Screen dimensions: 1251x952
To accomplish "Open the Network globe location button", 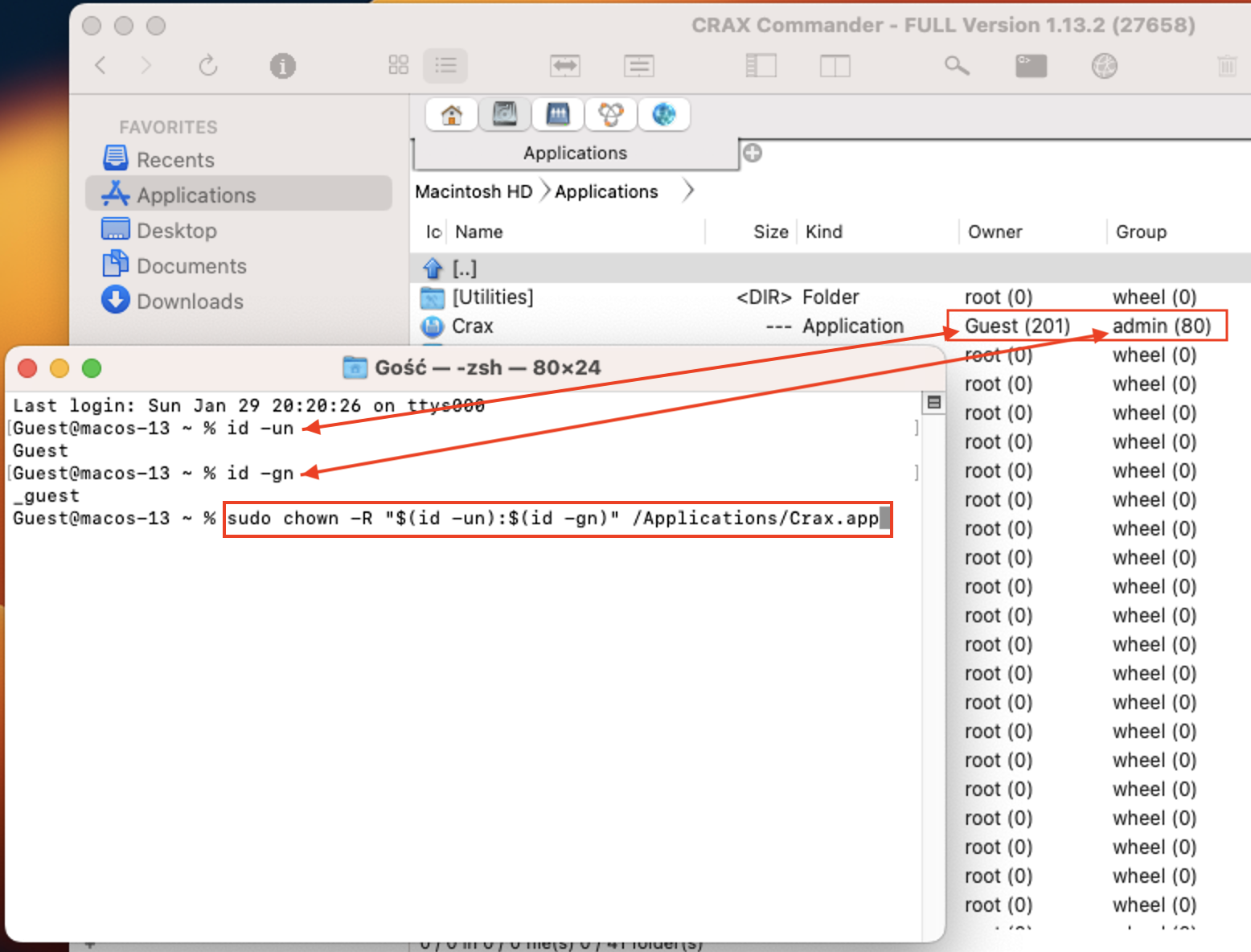I will click(x=663, y=115).
